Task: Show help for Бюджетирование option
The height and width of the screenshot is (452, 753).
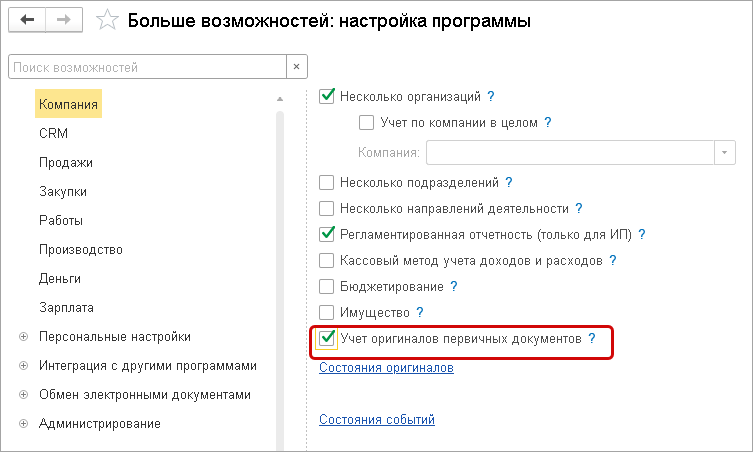Action: pyautogui.click(x=453, y=286)
